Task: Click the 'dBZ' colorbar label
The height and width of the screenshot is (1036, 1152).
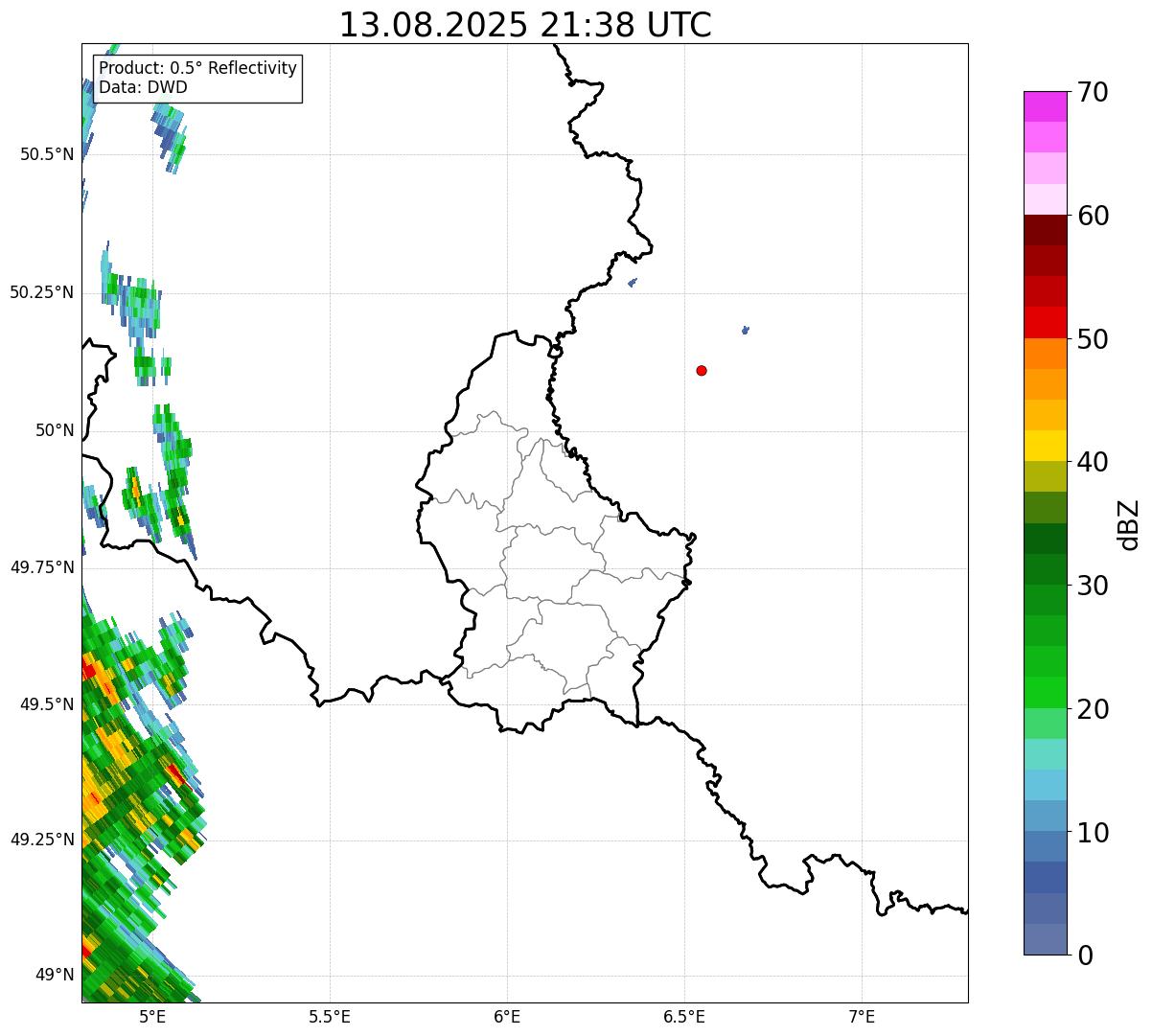Action: click(1129, 523)
